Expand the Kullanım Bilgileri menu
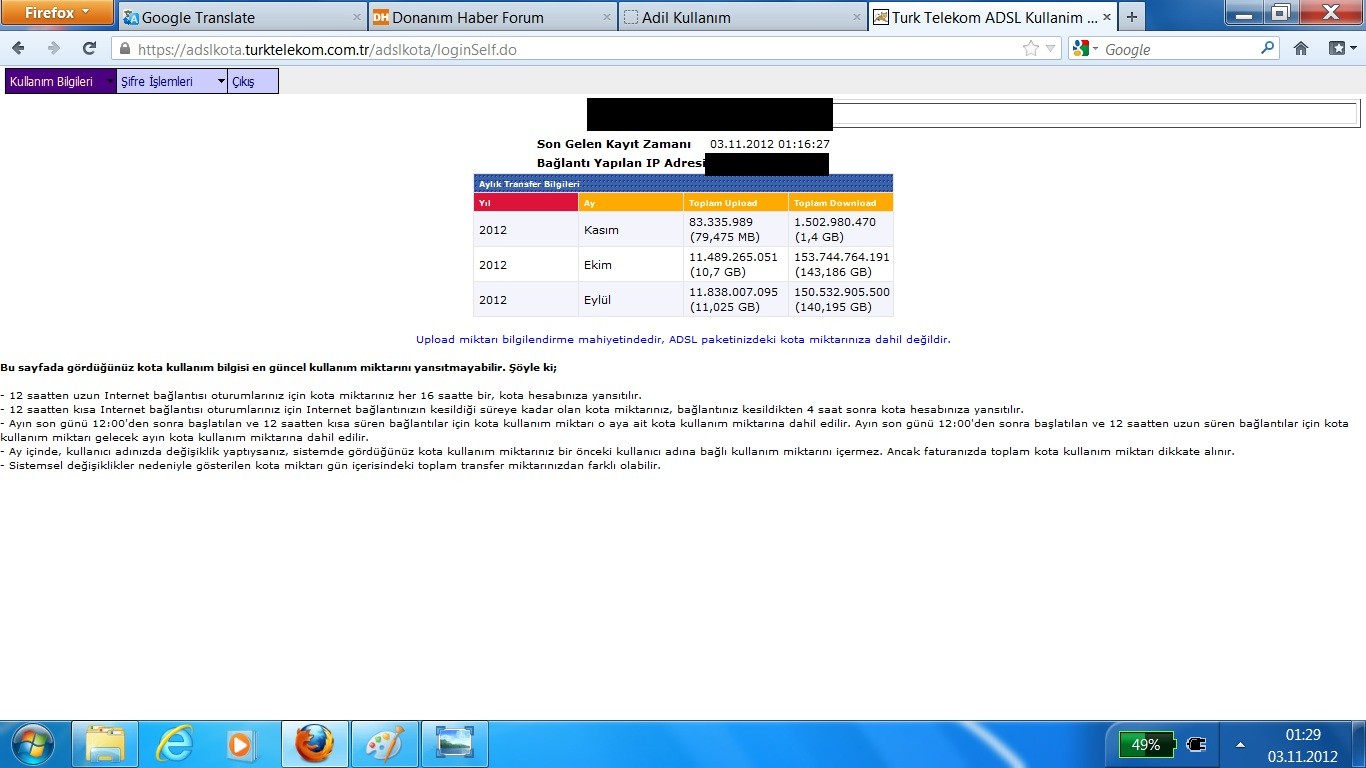The width and height of the screenshot is (1366, 768). (60, 82)
